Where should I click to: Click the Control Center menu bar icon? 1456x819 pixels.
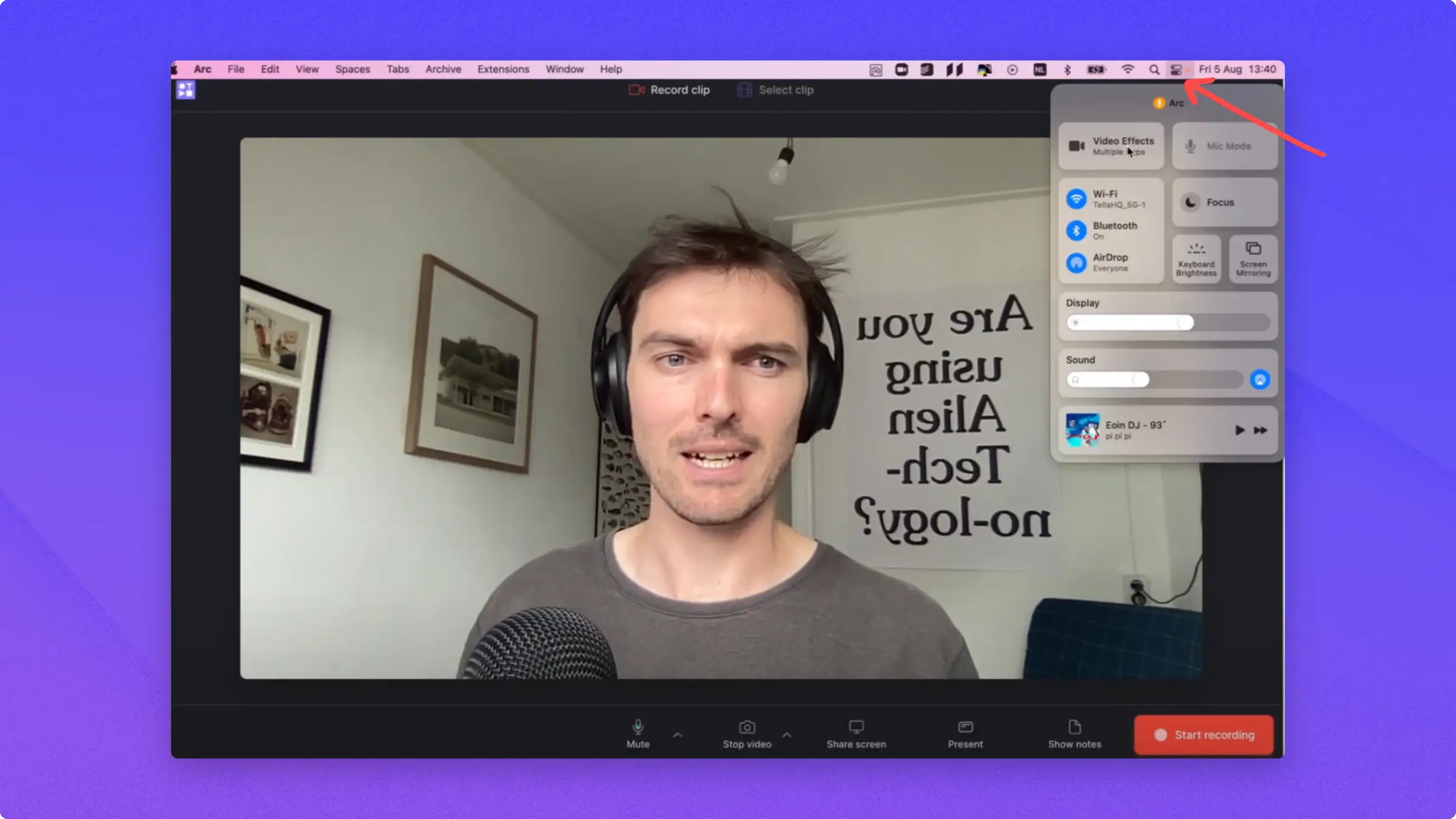tap(1176, 70)
